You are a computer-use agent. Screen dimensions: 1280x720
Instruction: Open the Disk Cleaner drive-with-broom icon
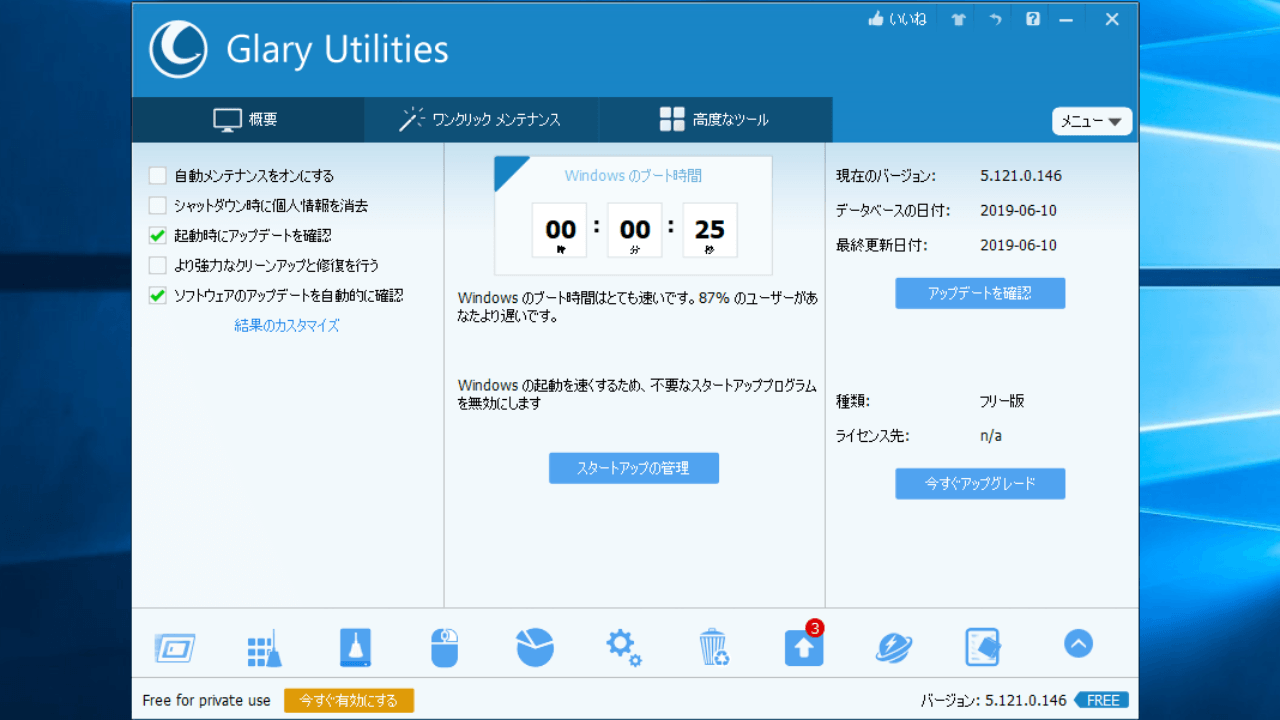(x=355, y=648)
